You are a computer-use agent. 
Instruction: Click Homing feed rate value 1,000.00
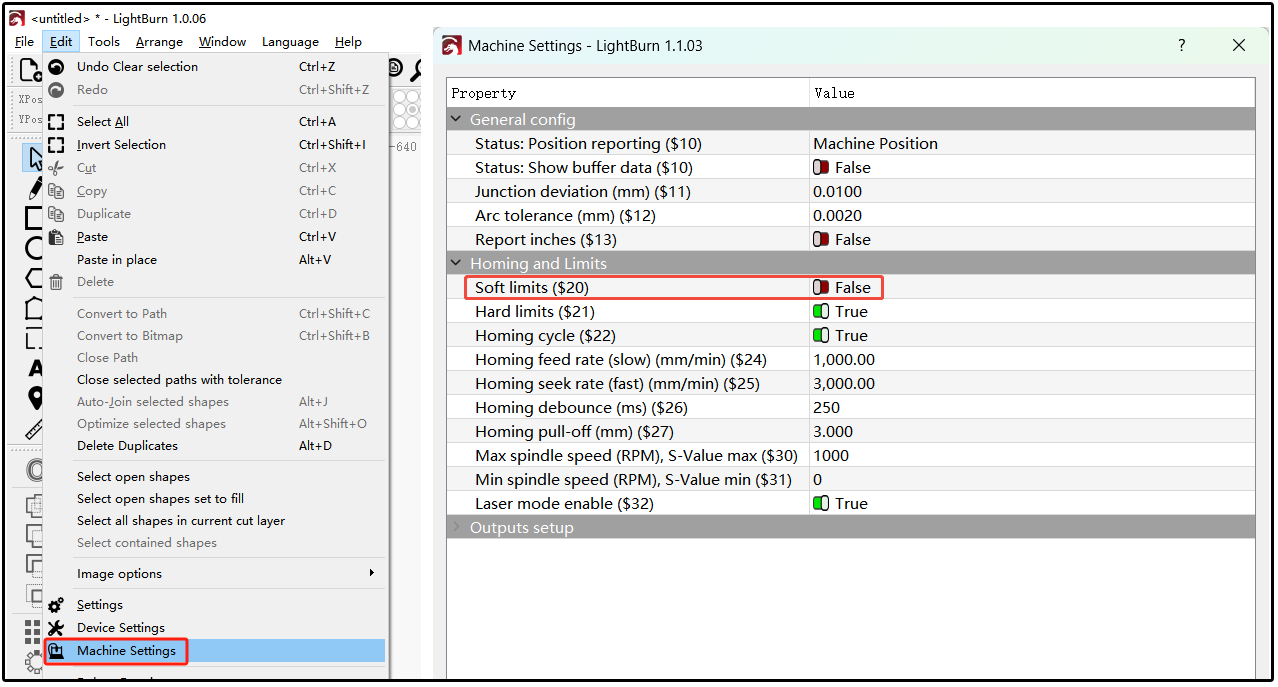tap(1032, 360)
